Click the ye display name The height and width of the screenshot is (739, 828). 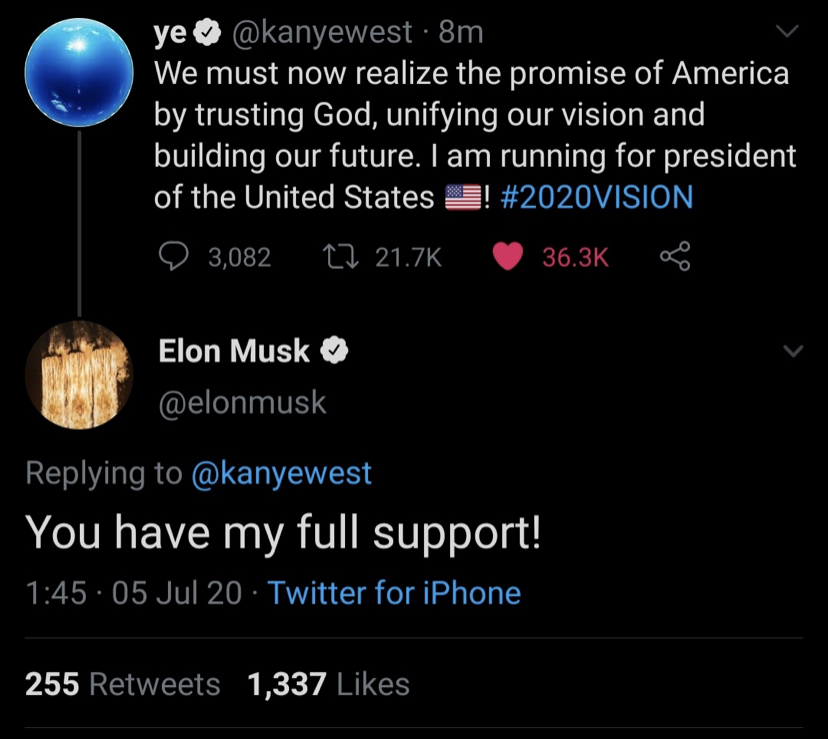pyautogui.click(x=170, y=33)
